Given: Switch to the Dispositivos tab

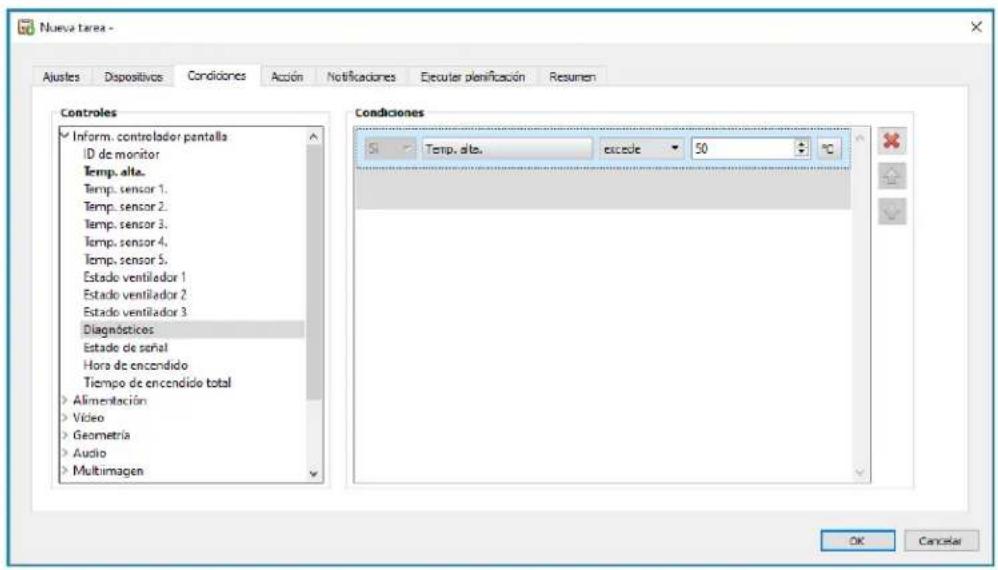Looking at the screenshot, I should (134, 77).
